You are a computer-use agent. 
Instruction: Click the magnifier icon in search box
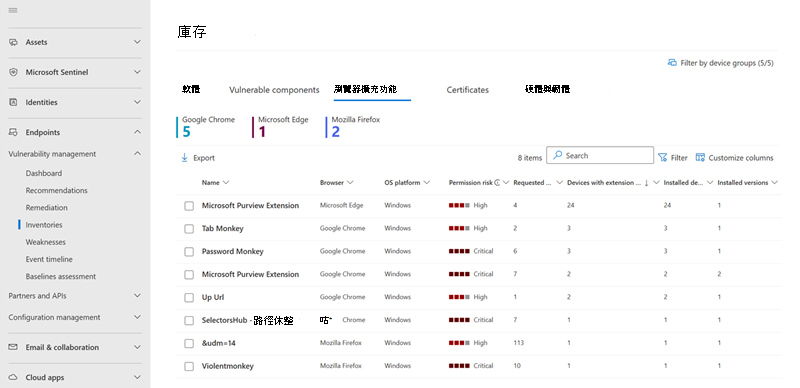click(x=558, y=155)
